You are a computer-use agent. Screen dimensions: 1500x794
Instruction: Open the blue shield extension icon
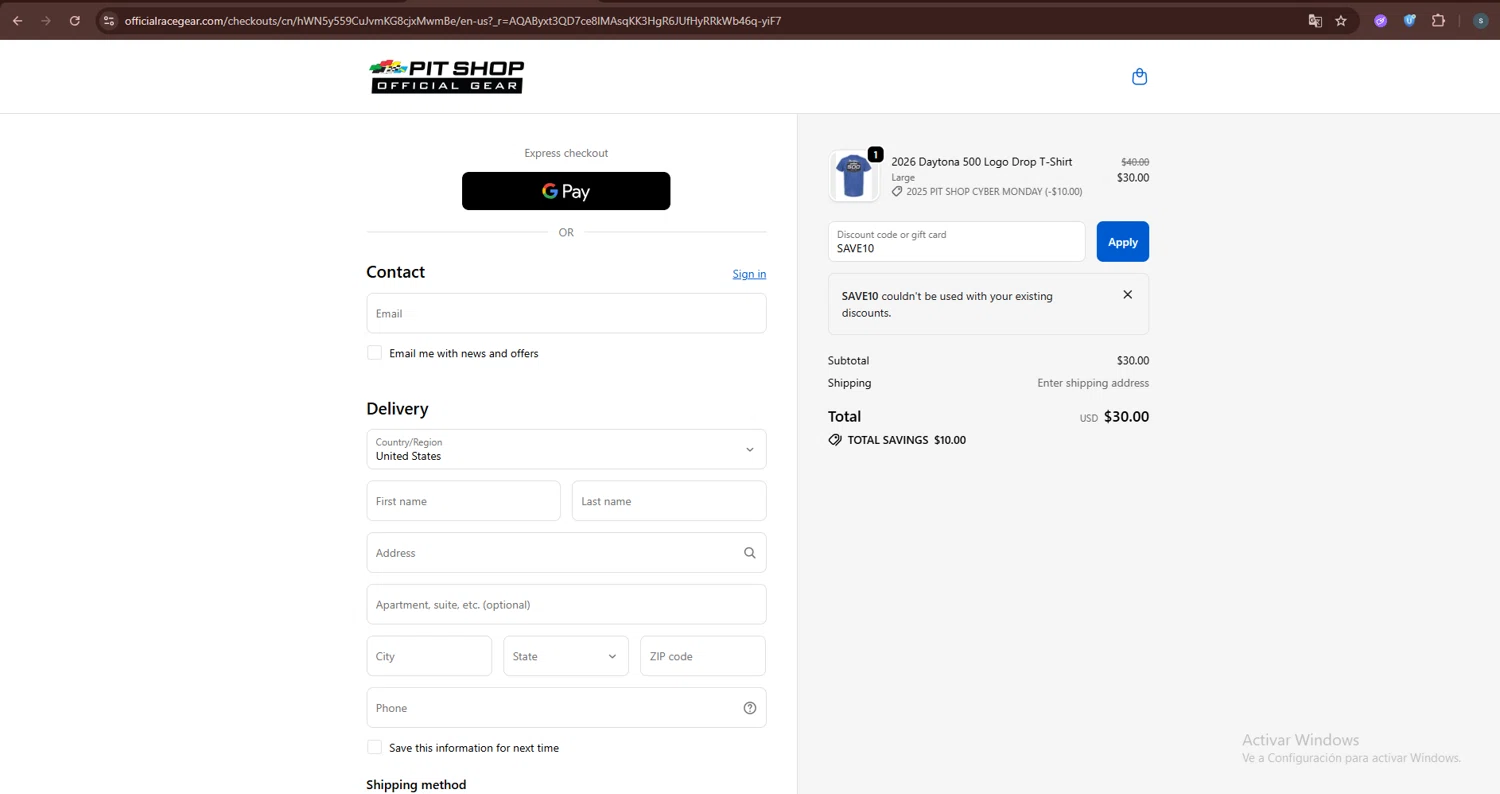(x=1410, y=20)
